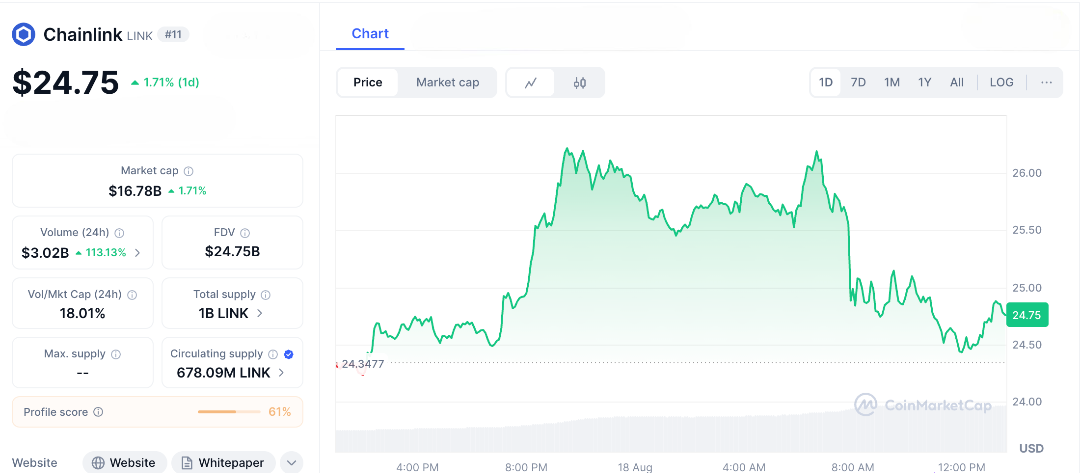Click the 1.71% (1d) price change
The width and height of the screenshot is (1080, 473).
coord(165,83)
